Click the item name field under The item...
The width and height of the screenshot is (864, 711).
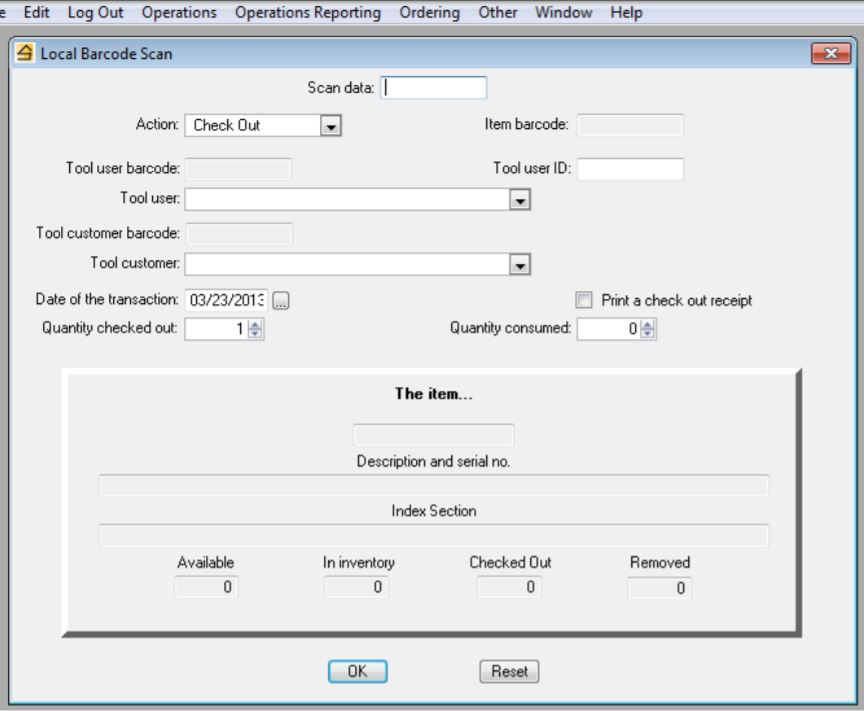pyautogui.click(x=434, y=435)
